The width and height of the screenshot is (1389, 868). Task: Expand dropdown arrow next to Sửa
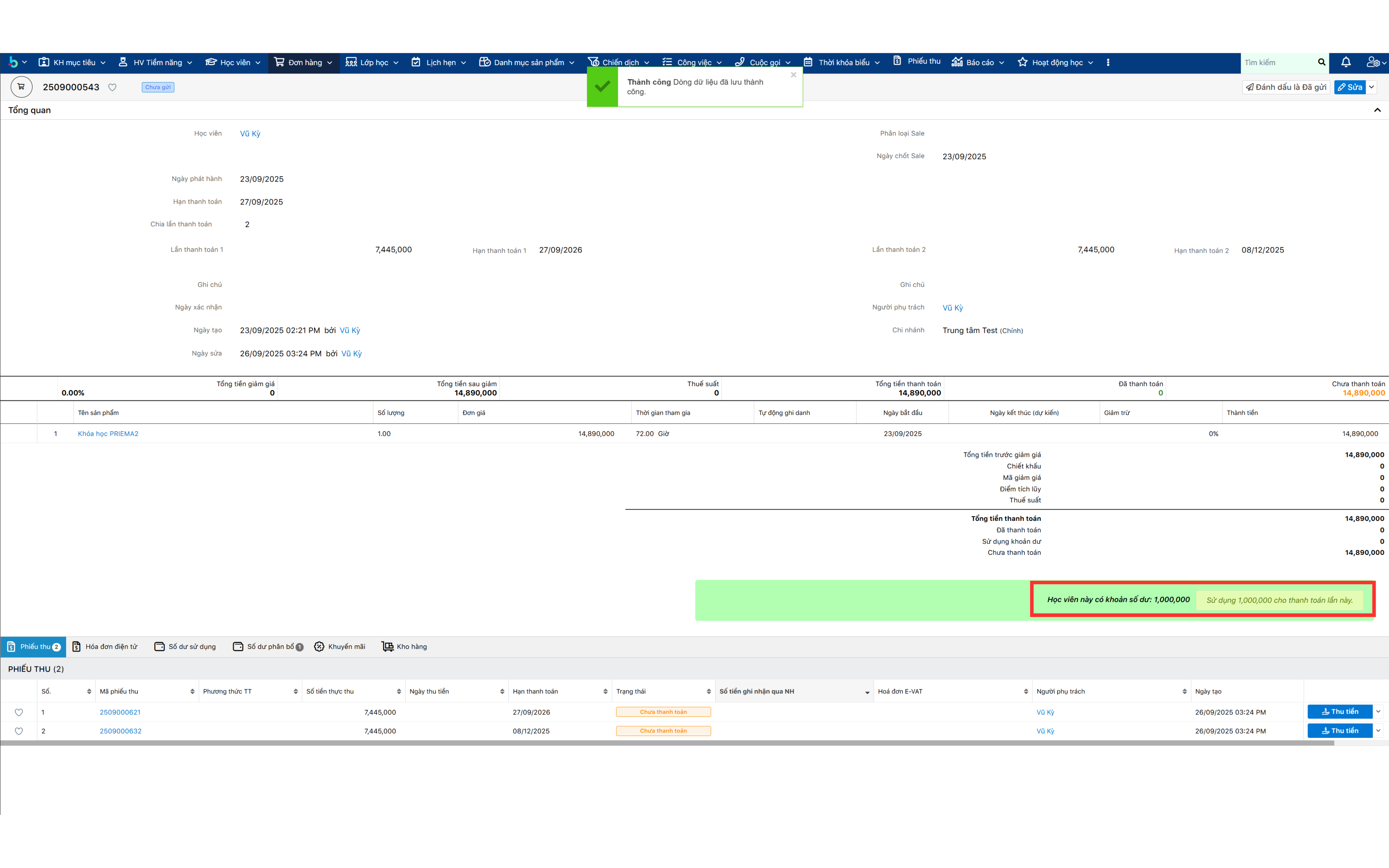pyautogui.click(x=1372, y=87)
